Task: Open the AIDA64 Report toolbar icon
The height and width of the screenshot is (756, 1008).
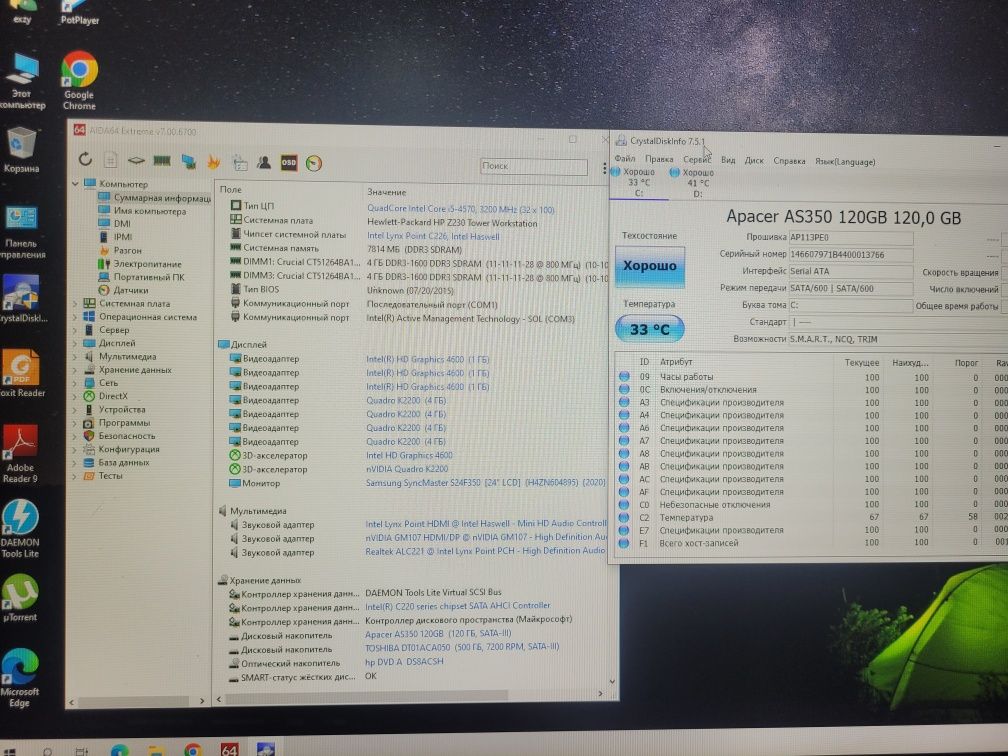Action: [x=111, y=159]
